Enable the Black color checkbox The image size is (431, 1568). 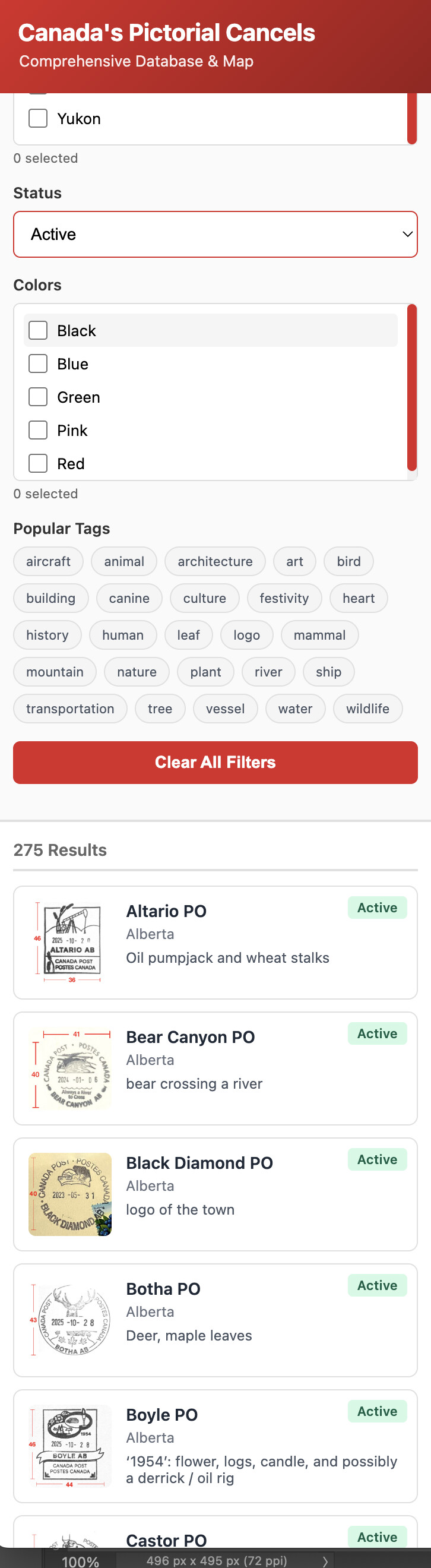pos(38,330)
